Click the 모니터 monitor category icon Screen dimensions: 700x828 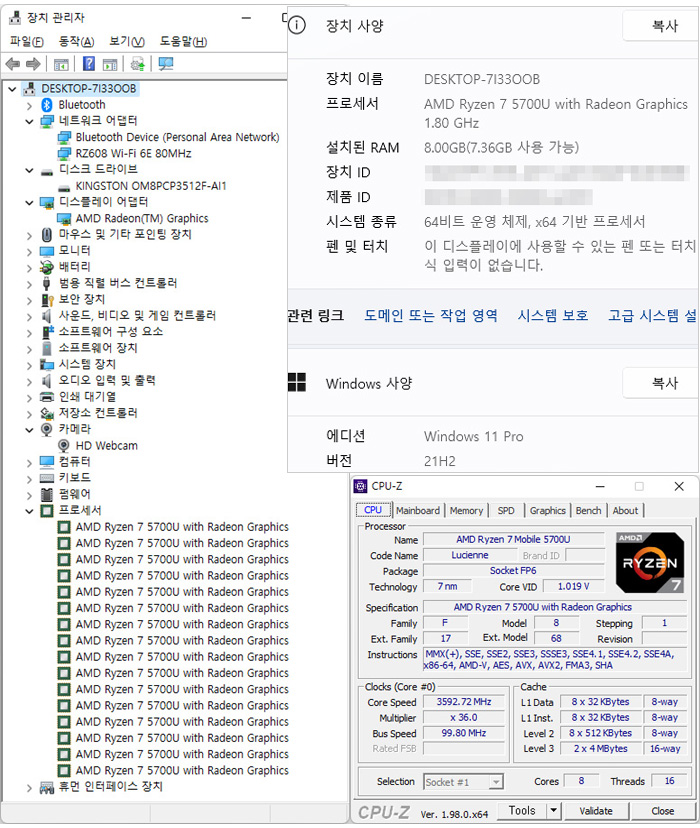point(47,251)
